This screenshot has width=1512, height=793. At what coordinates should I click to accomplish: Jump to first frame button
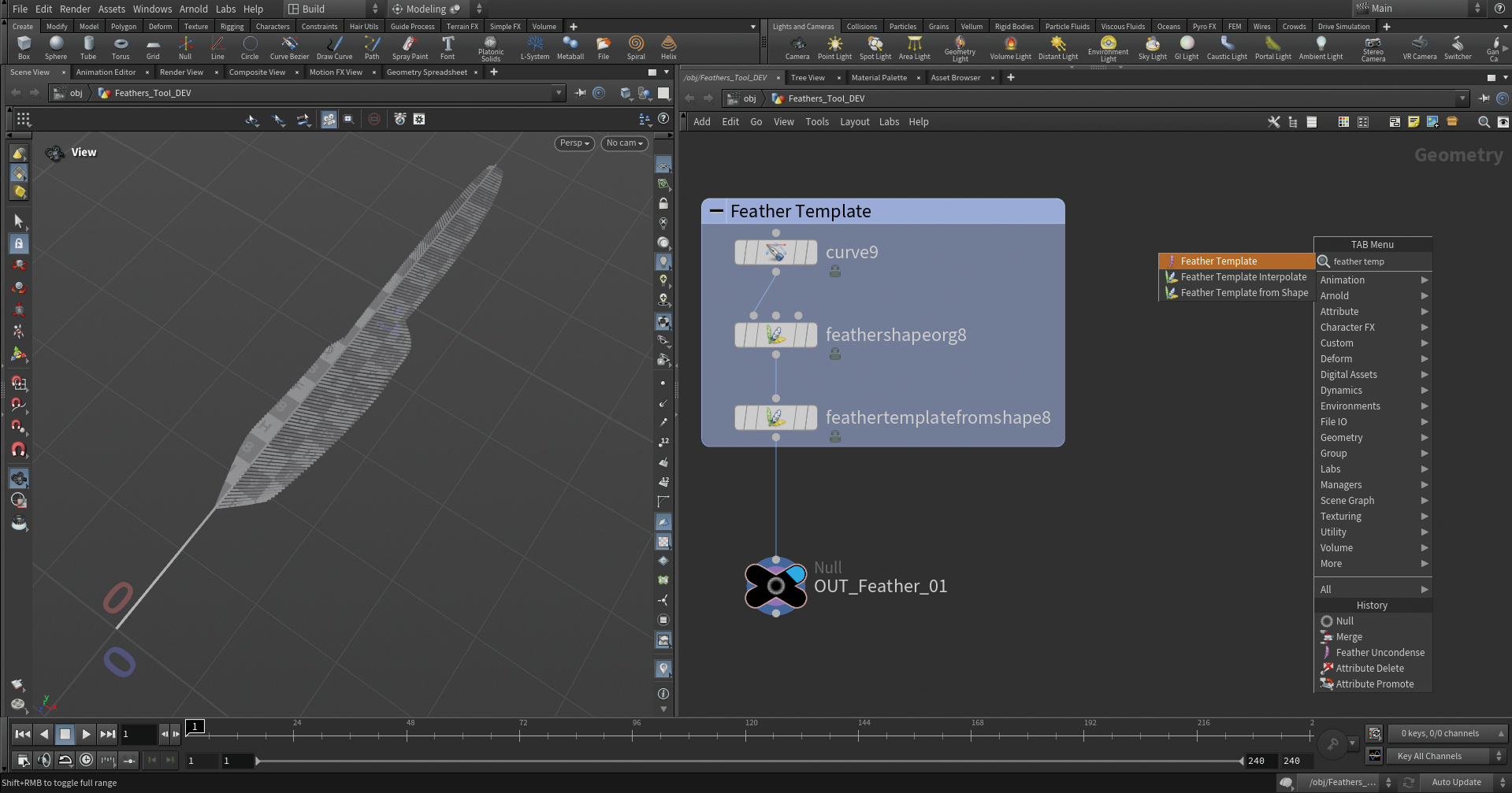coord(23,734)
